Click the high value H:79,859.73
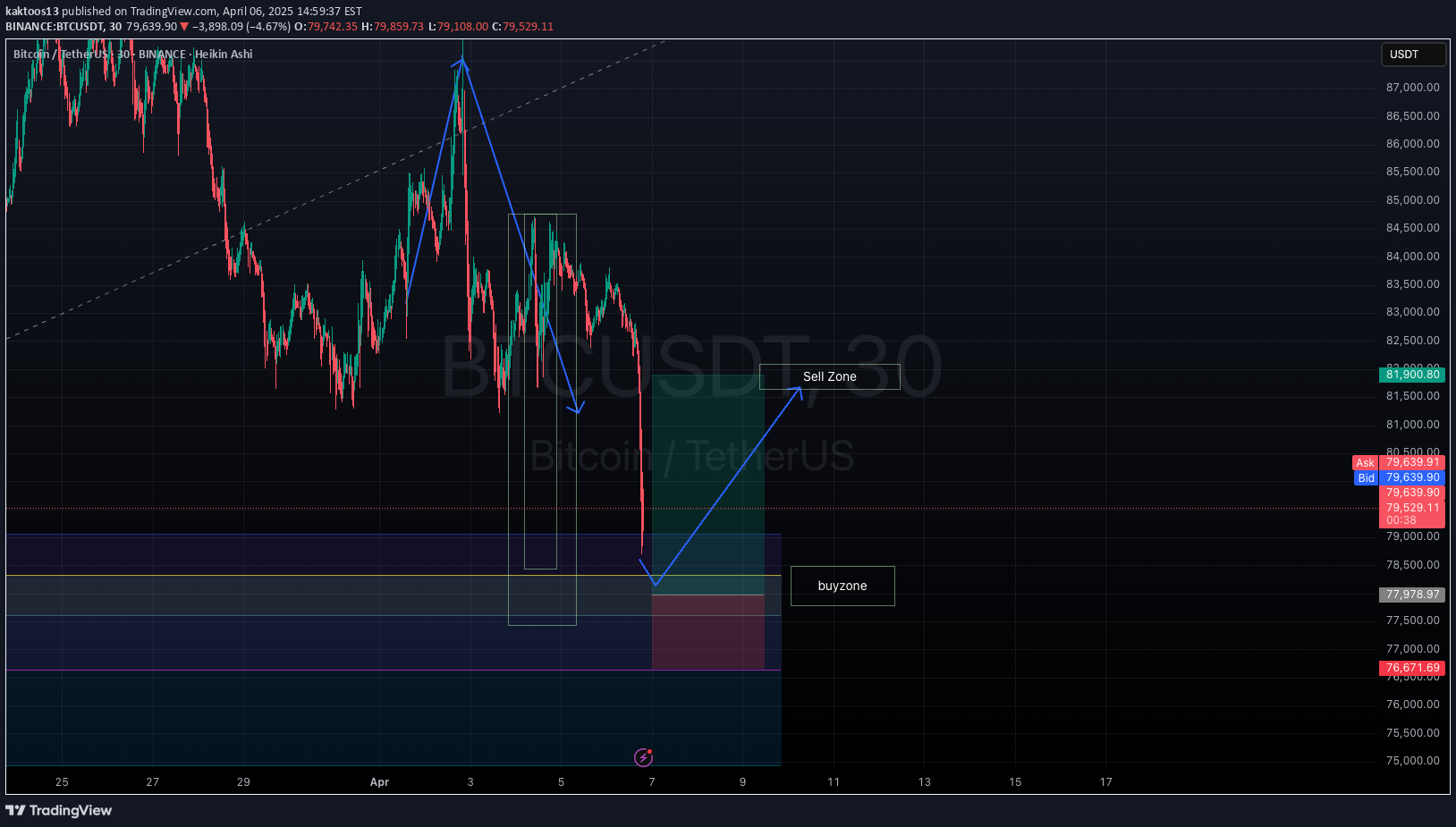 pyautogui.click(x=393, y=27)
